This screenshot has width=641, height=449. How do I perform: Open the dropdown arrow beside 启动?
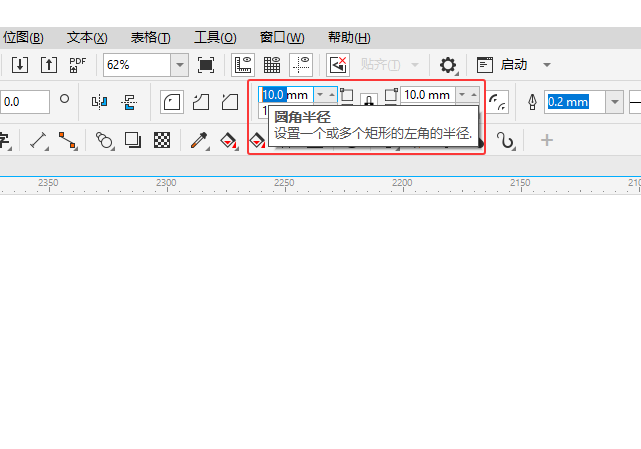pyautogui.click(x=547, y=65)
